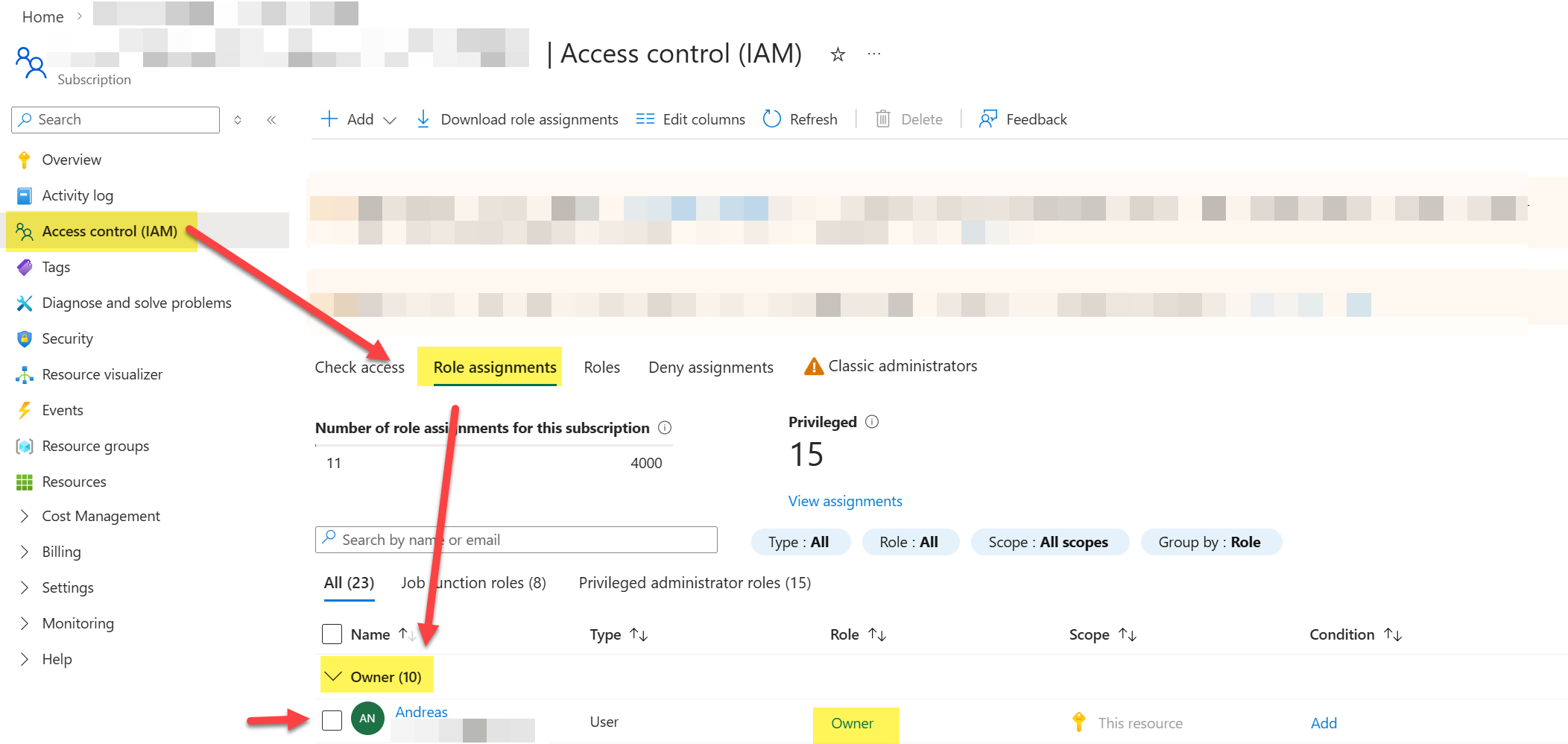Open the Roles tab
Image resolution: width=1568 pixels, height=744 pixels.
pyautogui.click(x=602, y=368)
